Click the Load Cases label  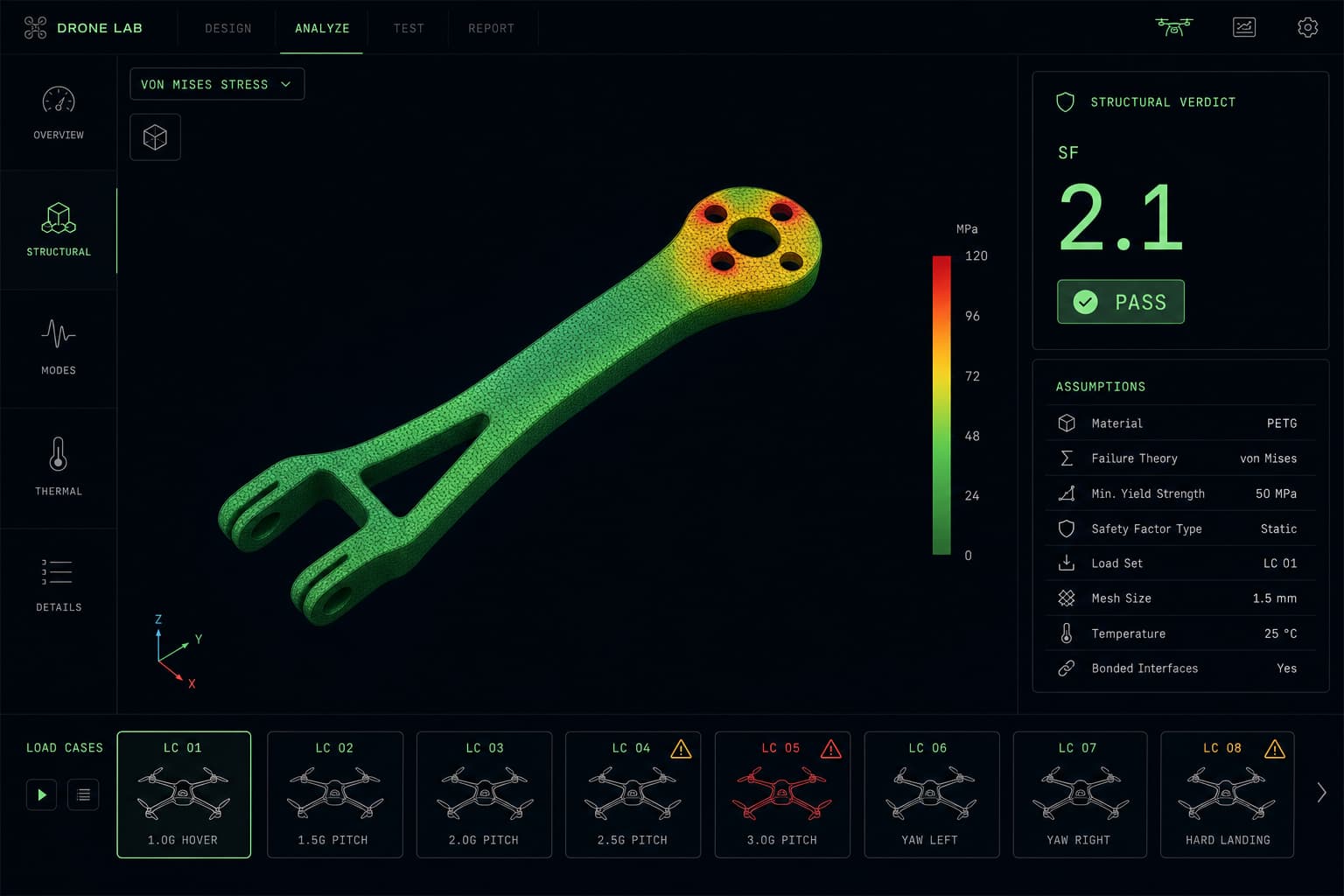click(x=65, y=748)
